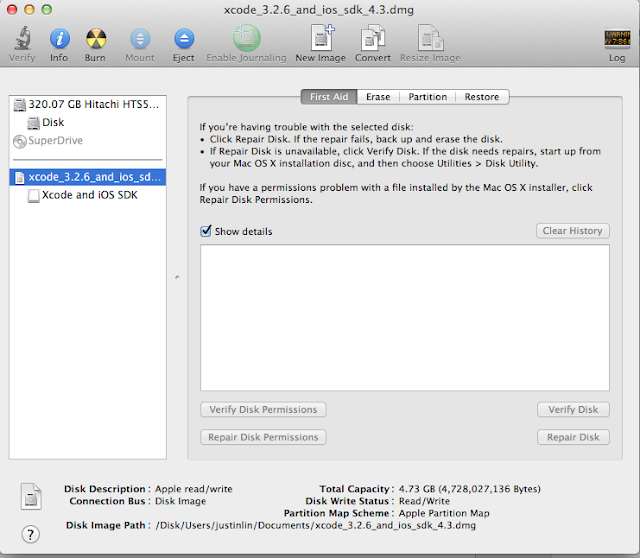This screenshot has height=558, width=640.
Task: Switch to the Erase tab
Action: point(378,97)
